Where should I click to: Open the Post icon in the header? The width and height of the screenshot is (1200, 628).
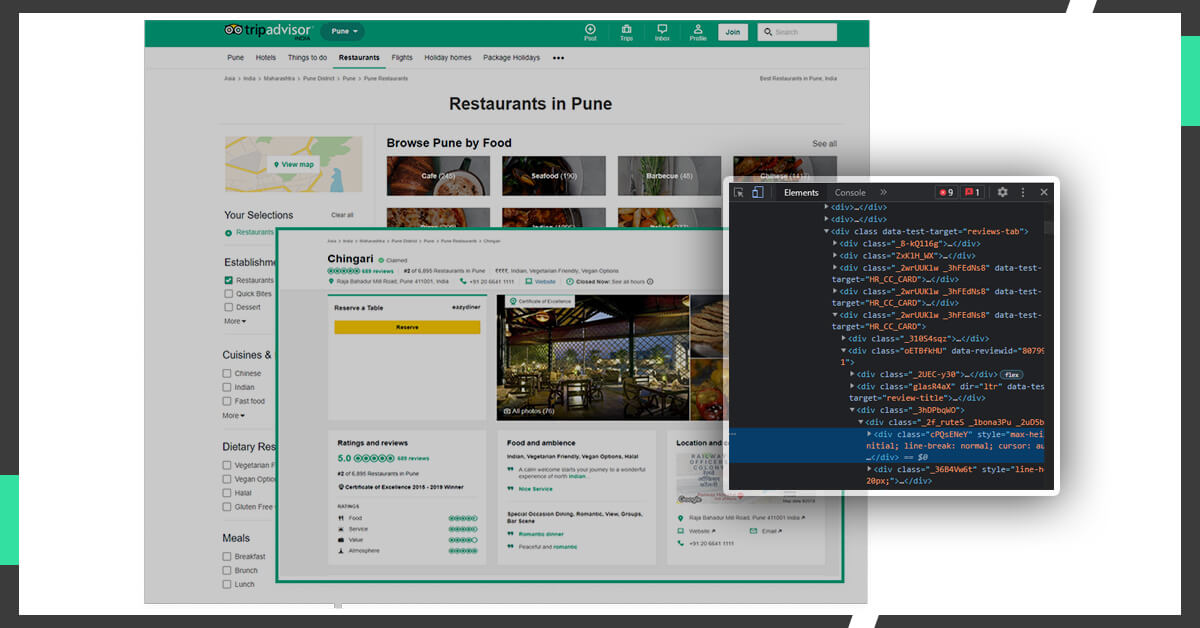[590, 31]
